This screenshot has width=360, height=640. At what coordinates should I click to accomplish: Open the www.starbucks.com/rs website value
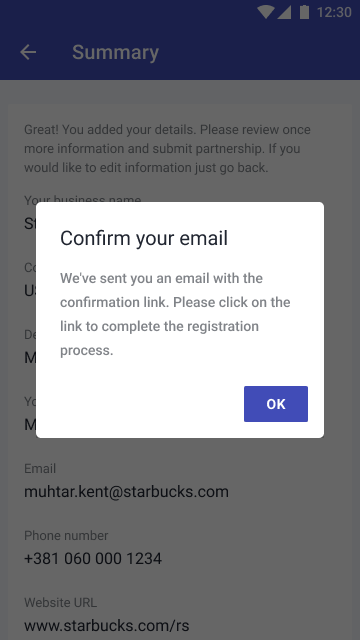click(x=107, y=625)
